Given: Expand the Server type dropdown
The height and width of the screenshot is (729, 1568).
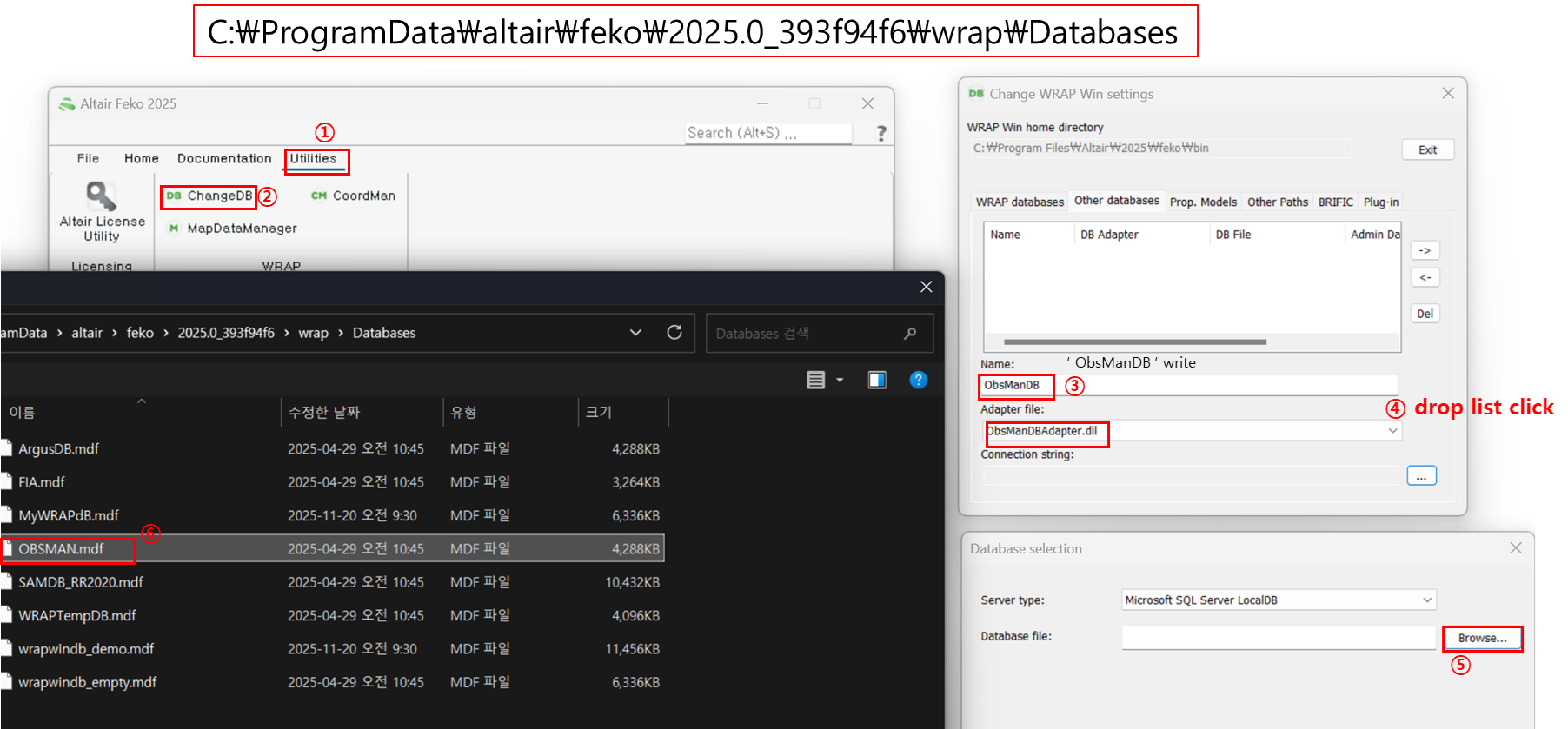Looking at the screenshot, I should pyautogui.click(x=1427, y=600).
